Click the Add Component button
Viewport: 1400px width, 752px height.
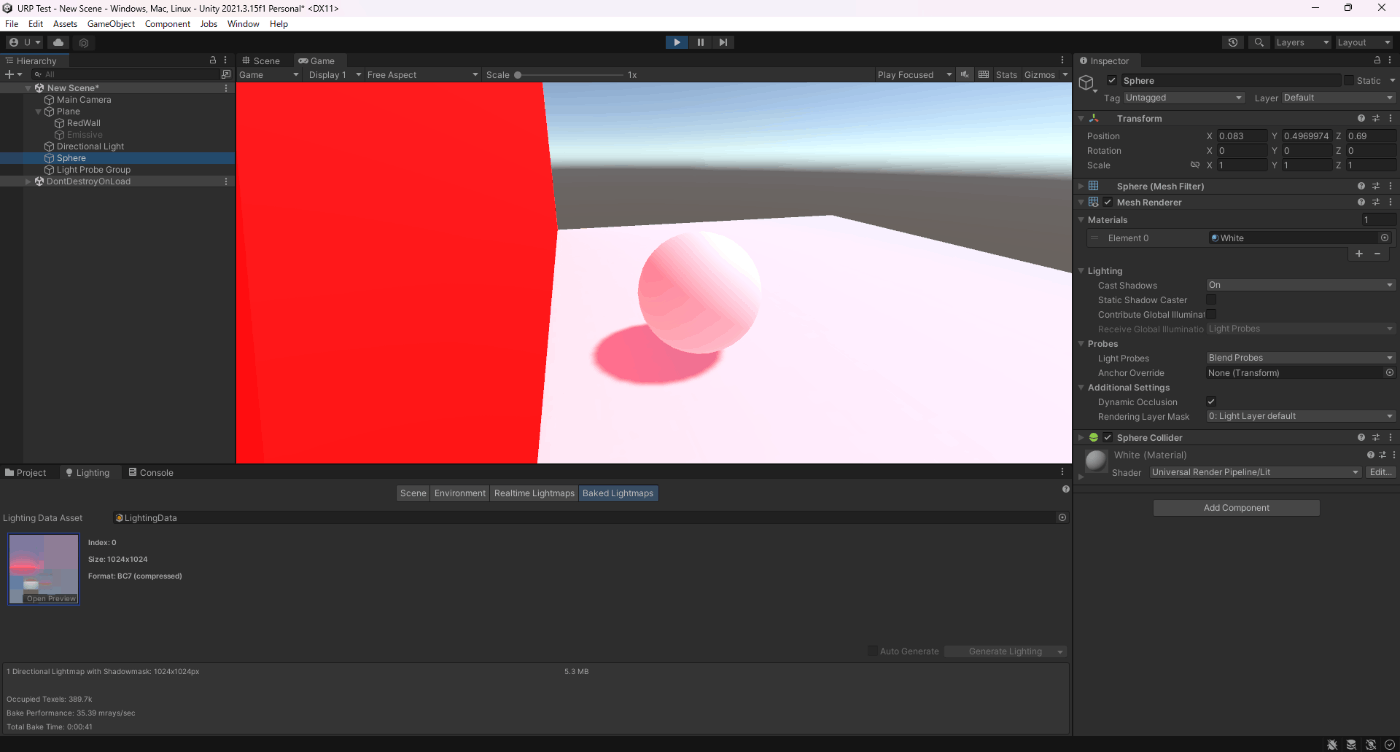tap(1236, 508)
